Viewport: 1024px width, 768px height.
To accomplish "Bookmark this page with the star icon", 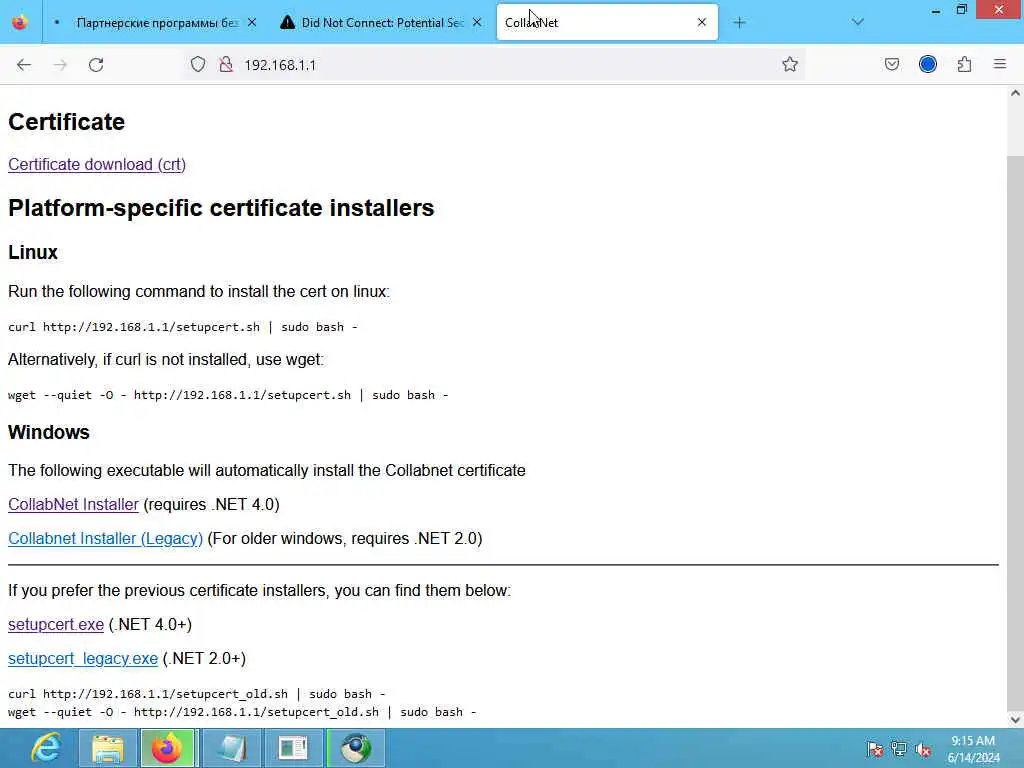I will coord(790,64).
